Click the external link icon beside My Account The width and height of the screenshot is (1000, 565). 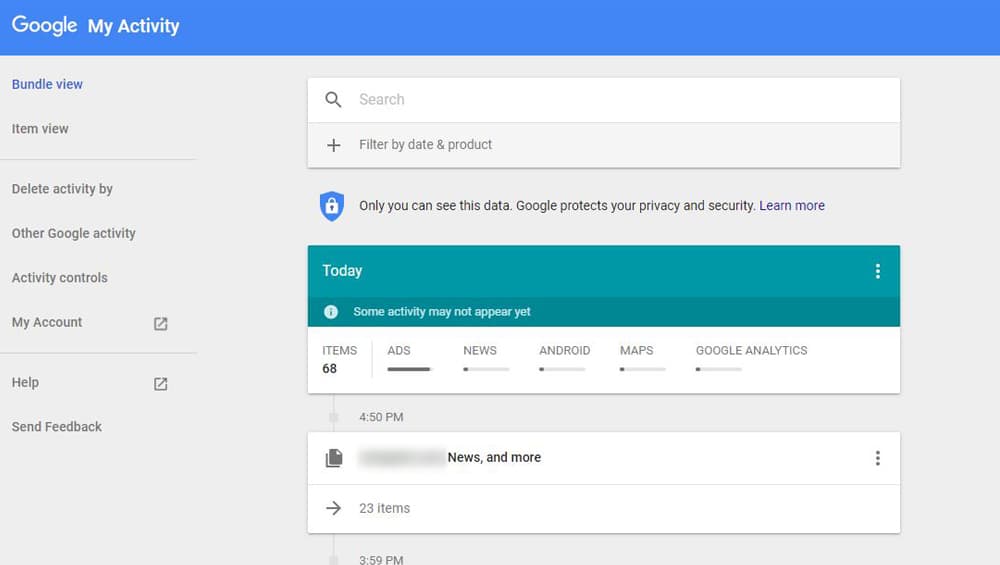click(x=161, y=324)
